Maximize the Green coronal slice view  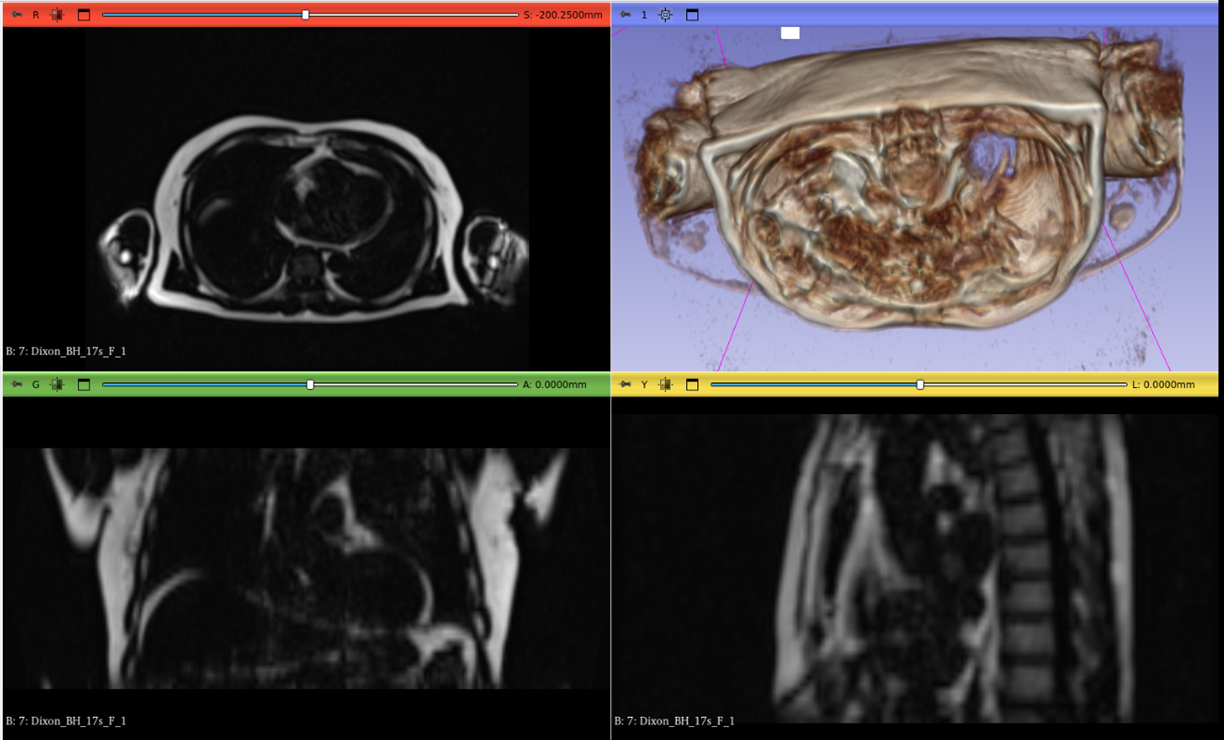click(84, 384)
